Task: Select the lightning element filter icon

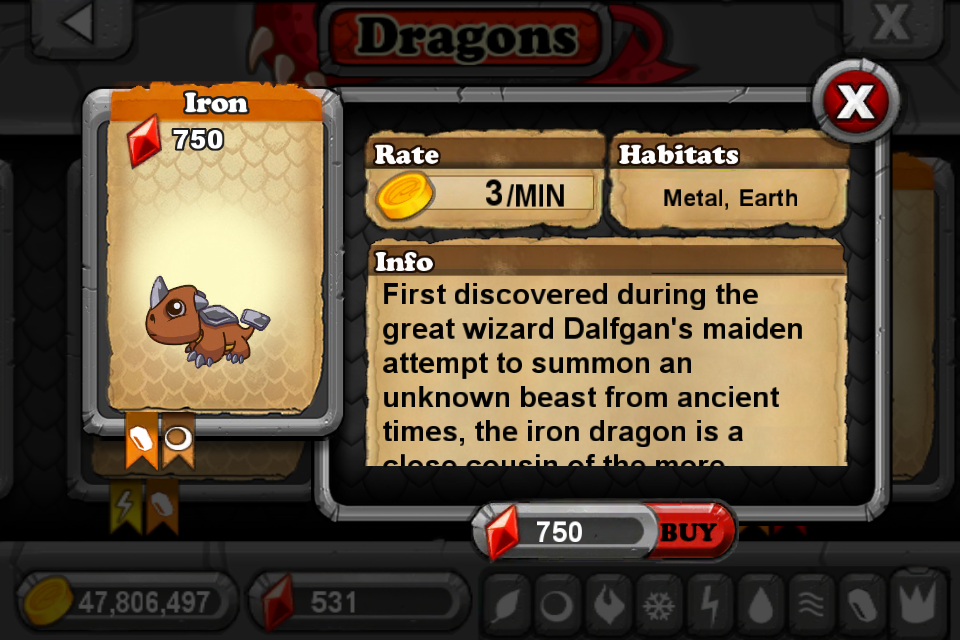Action: 709,605
